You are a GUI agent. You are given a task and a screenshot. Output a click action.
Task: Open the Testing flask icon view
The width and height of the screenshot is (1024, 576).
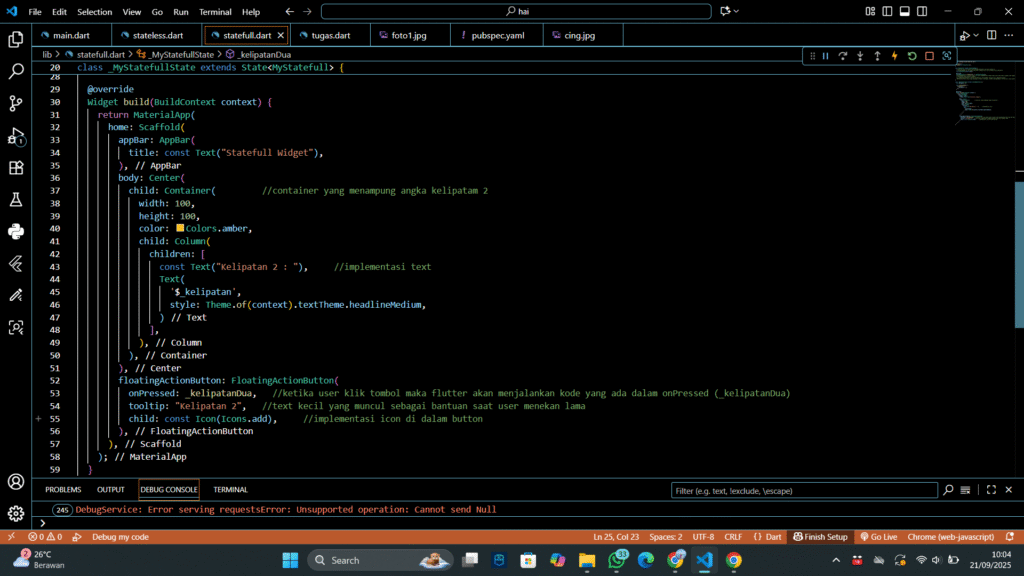pyautogui.click(x=16, y=200)
